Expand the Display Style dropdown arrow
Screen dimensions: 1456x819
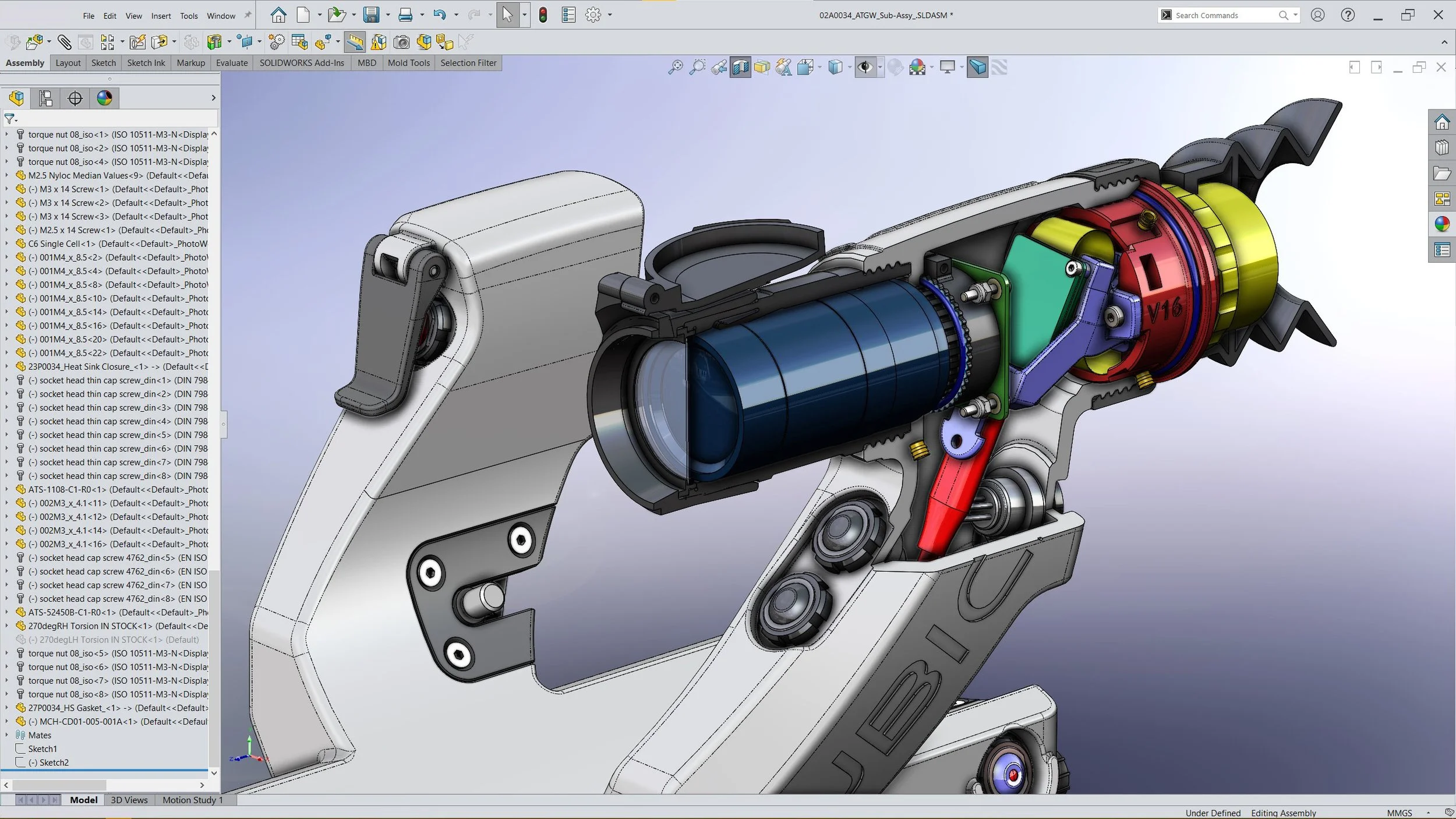850,68
